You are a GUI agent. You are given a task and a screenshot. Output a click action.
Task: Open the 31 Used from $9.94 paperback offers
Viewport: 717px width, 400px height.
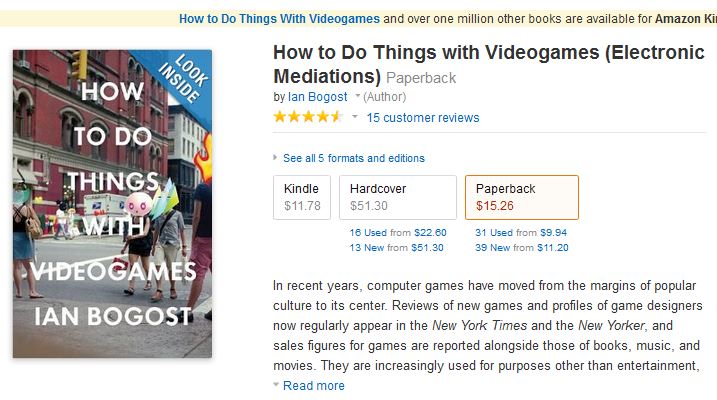tap(521, 233)
